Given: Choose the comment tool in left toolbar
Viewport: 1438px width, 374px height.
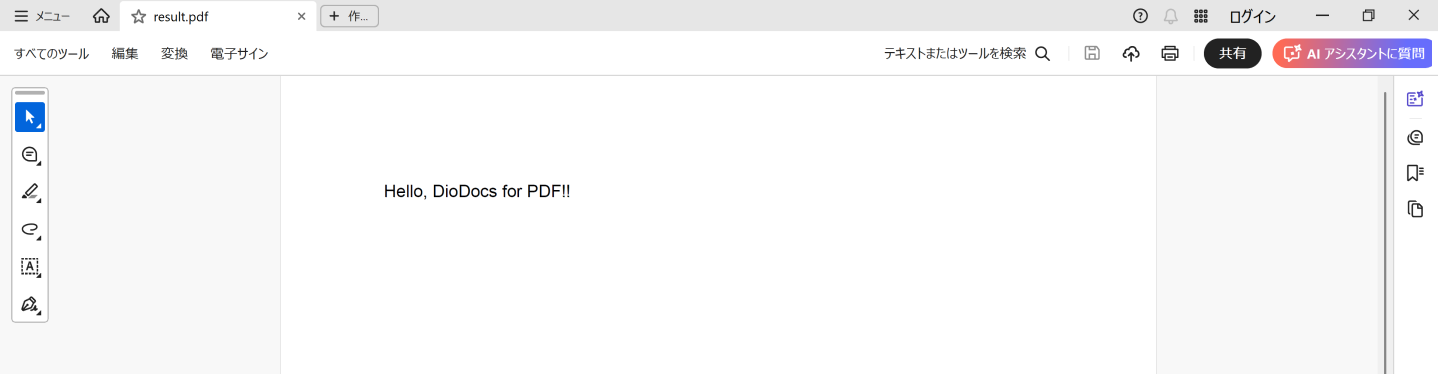Looking at the screenshot, I should (30, 155).
